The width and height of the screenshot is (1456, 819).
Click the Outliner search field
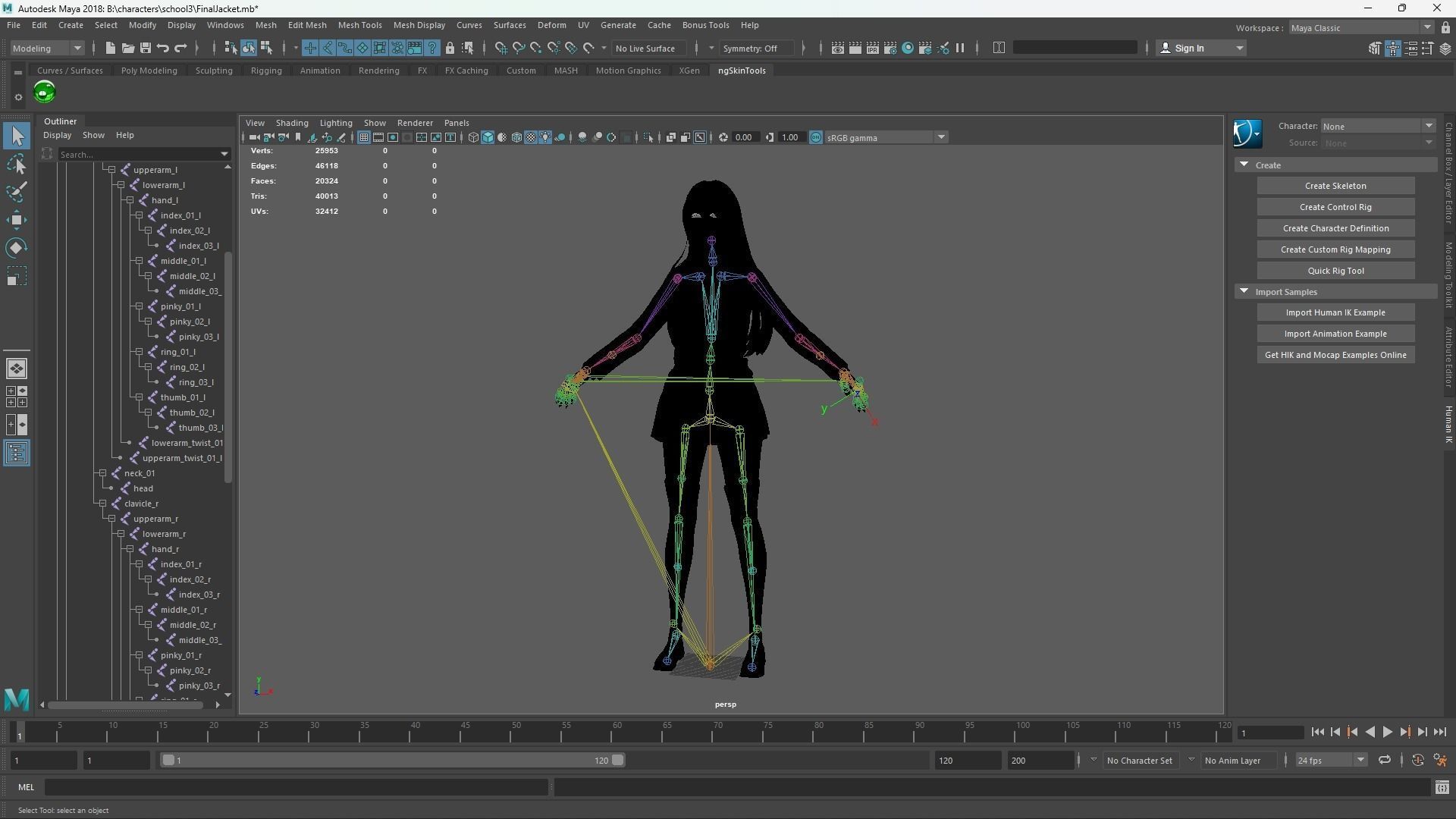[138, 154]
